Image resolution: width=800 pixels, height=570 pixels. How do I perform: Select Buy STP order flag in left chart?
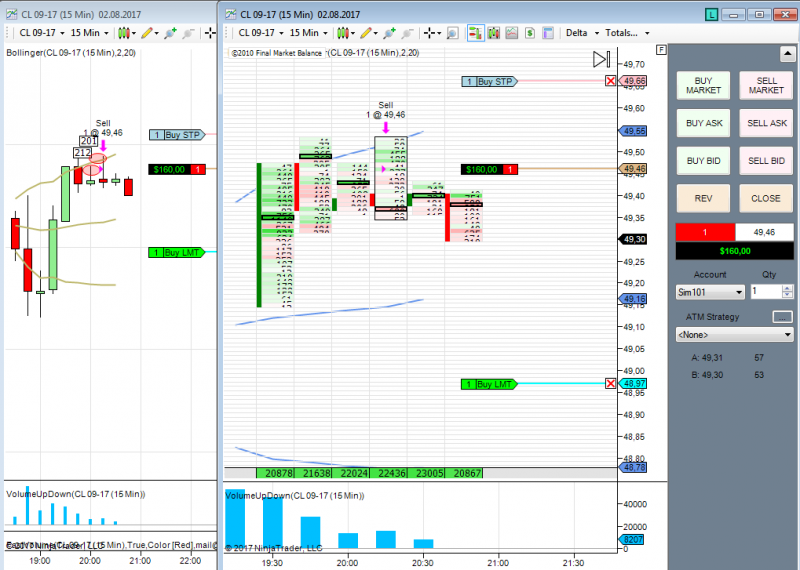click(177, 135)
